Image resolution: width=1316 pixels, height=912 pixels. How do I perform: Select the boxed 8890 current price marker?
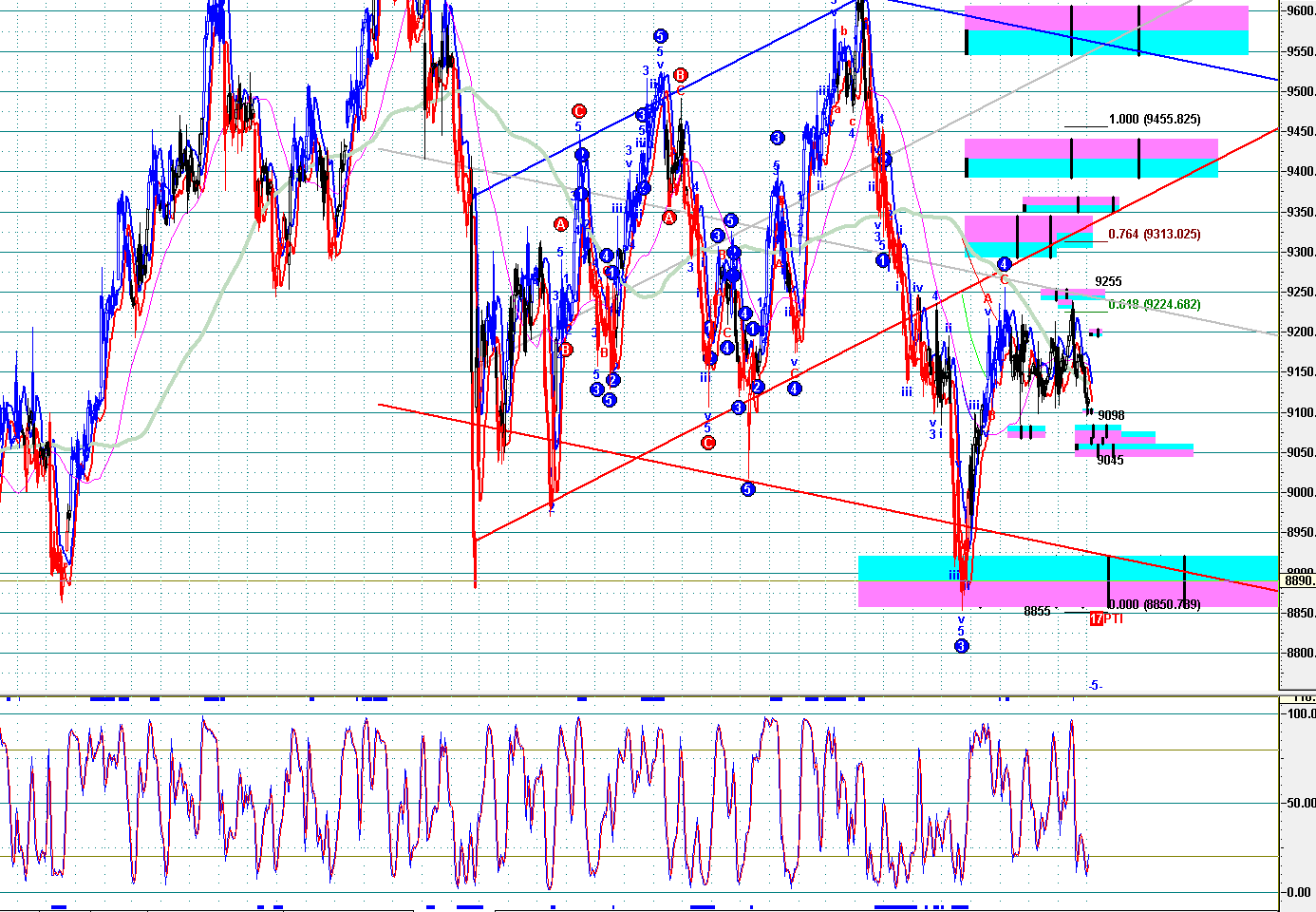click(1299, 580)
